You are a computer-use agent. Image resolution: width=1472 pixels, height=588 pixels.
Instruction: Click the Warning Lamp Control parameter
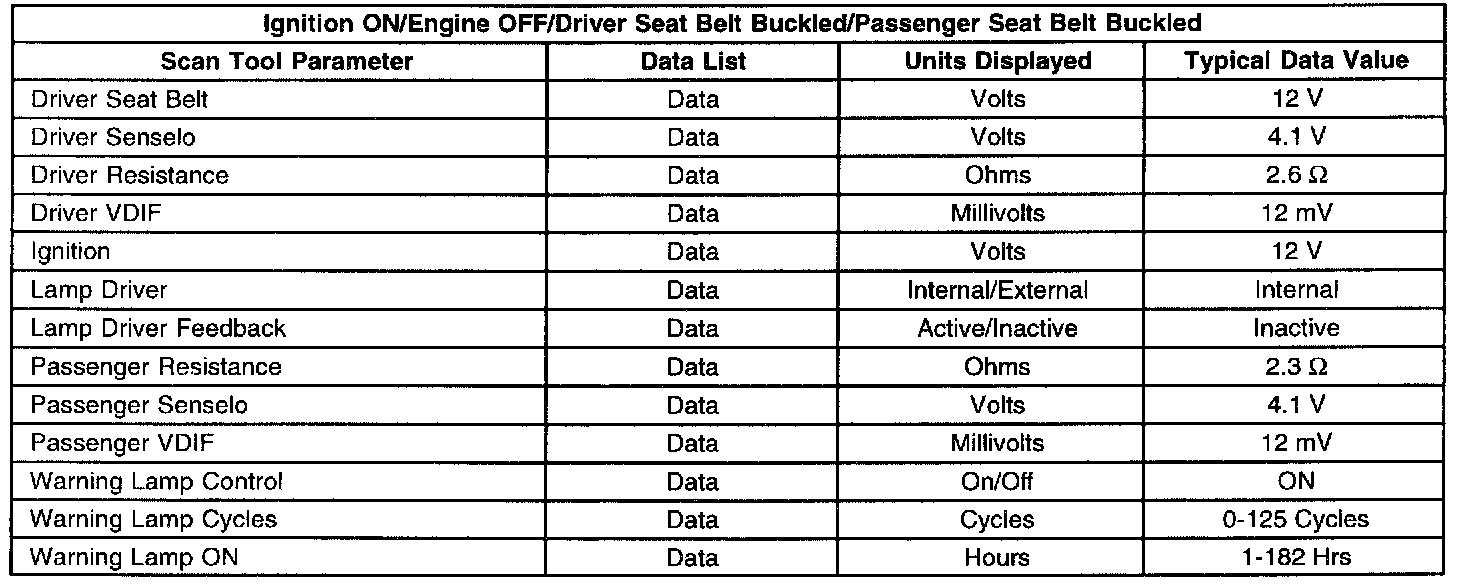click(x=156, y=481)
